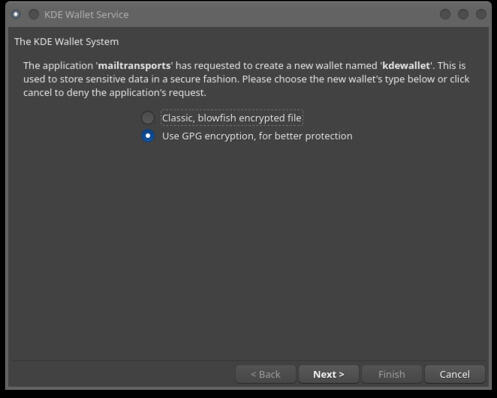The height and width of the screenshot is (398, 497).
Task: Click the 'used to store sensitive data' sentence
Action: point(86,79)
